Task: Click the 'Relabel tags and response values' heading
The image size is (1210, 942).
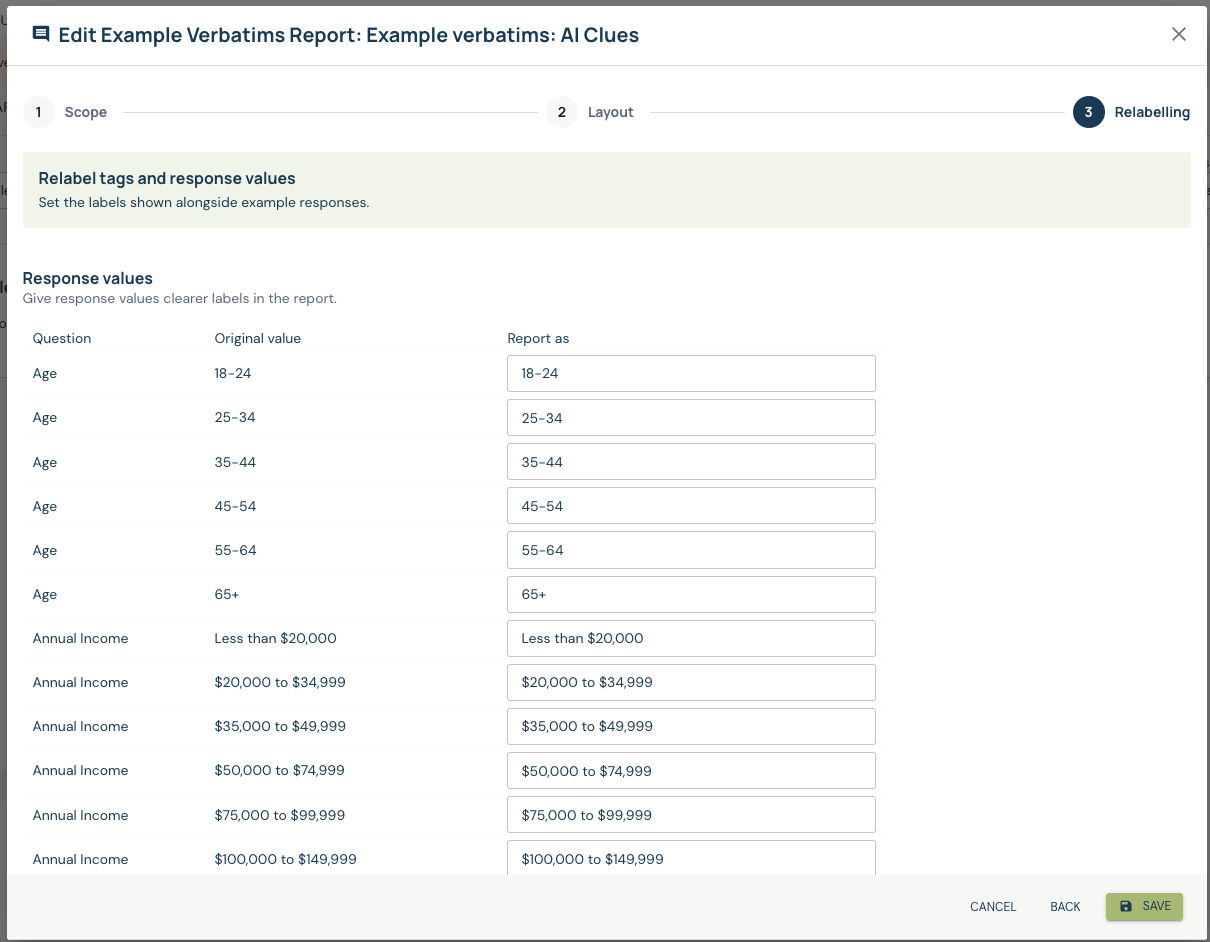Action: coord(167,178)
